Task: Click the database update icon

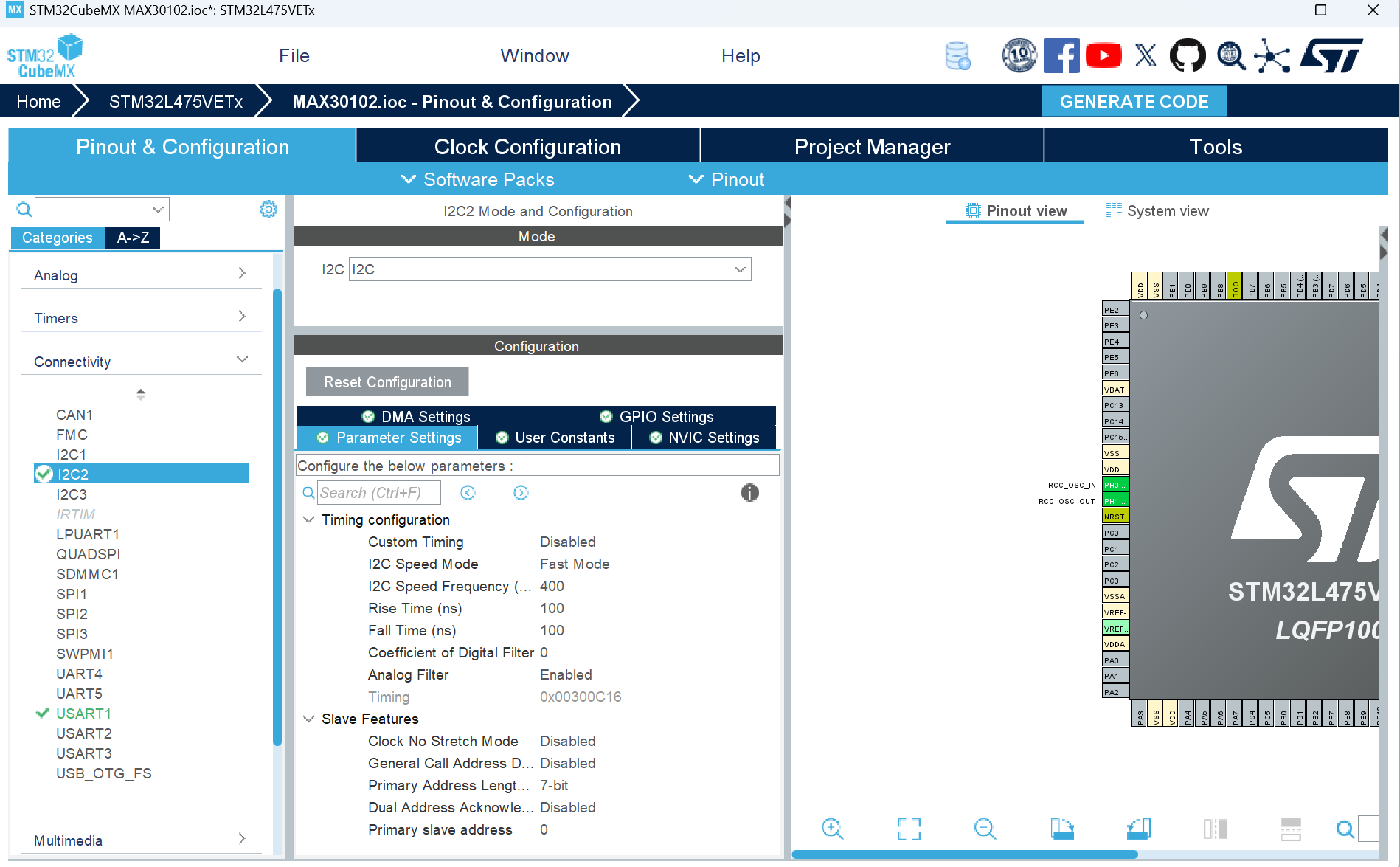Action: pyautogui.click(x=957, y=55)
